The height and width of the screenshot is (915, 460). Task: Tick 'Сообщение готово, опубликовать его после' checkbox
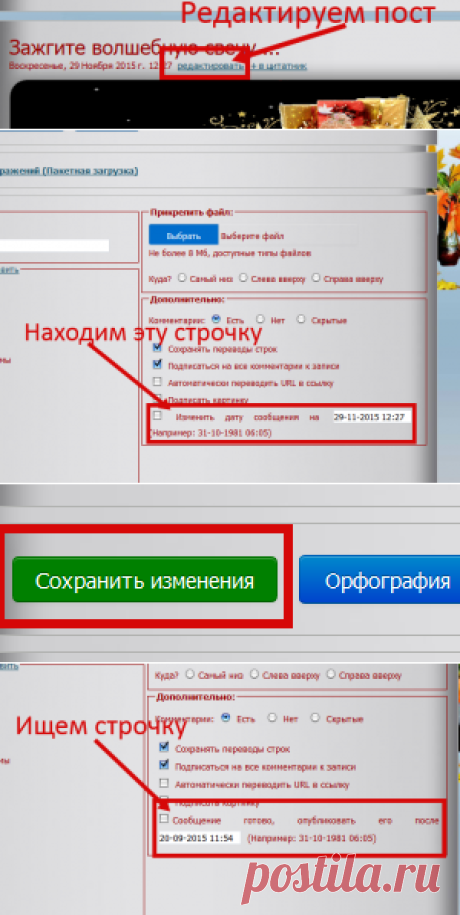point(164,819)
